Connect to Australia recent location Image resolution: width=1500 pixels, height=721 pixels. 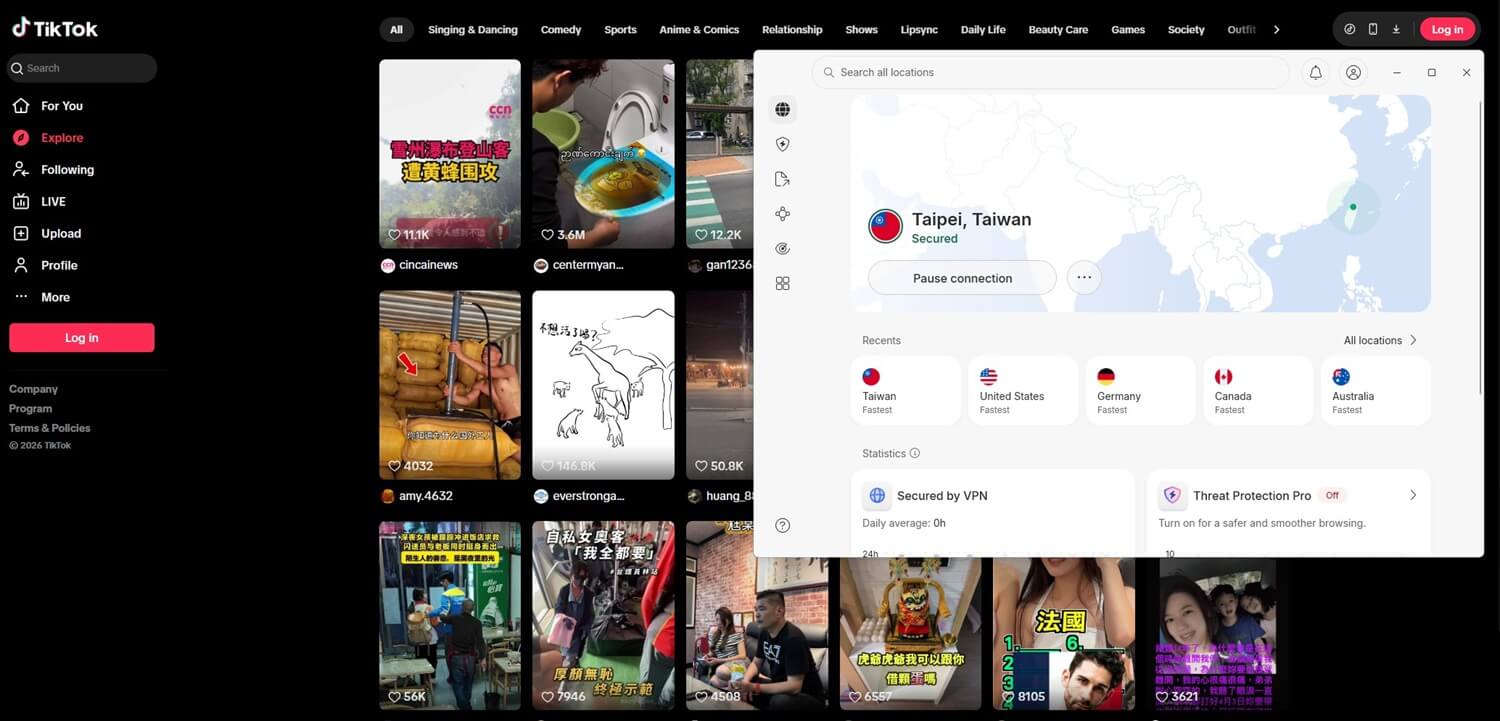click(x=1375, y=390)
